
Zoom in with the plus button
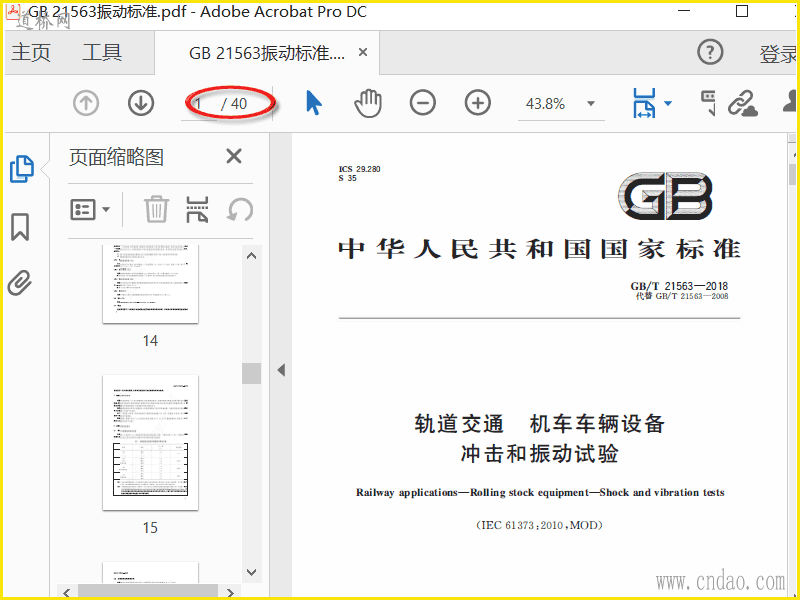click(478, 103)
